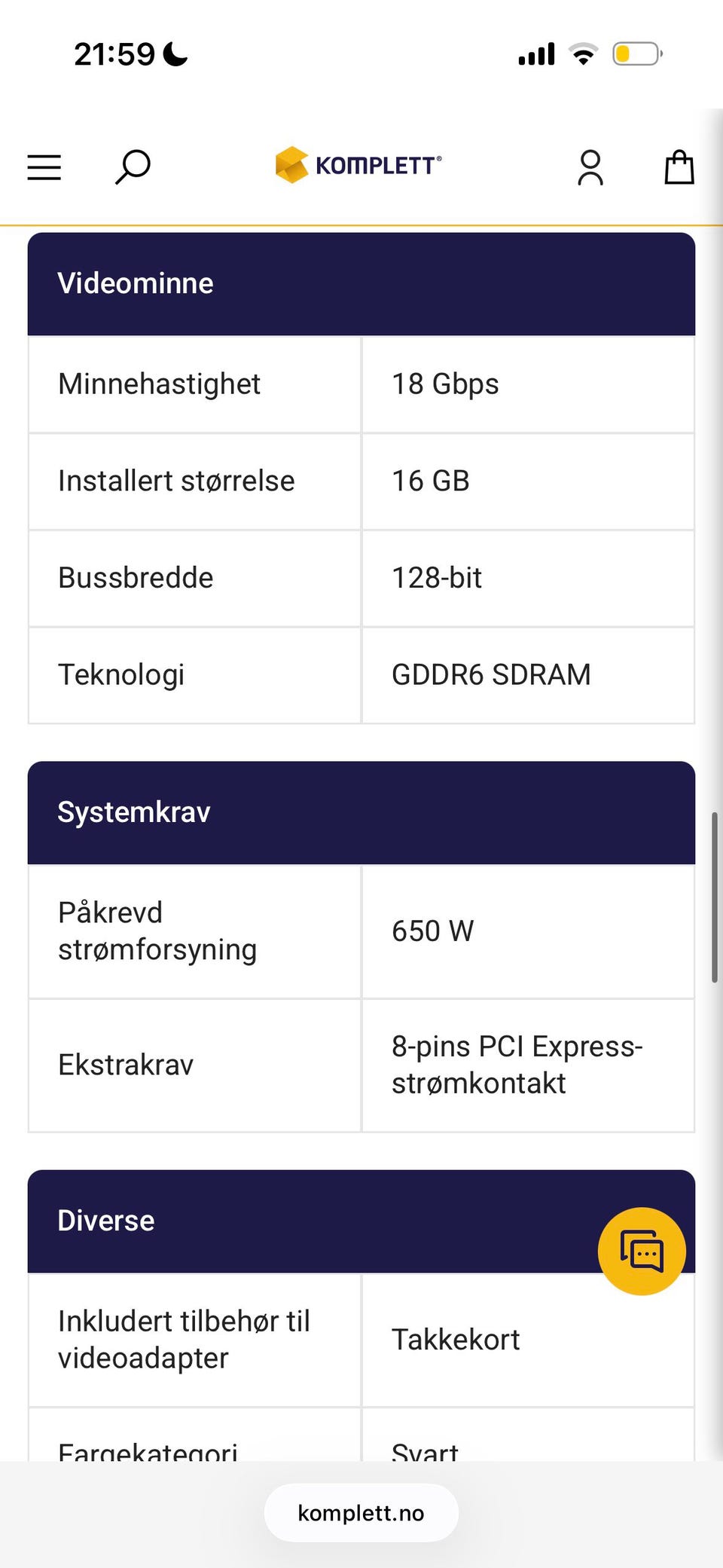The width and height of the screenshot is (723, 1568).
Task: Tap the search magnifier icon
Action: pyautogui.click(x=133, y=167)
